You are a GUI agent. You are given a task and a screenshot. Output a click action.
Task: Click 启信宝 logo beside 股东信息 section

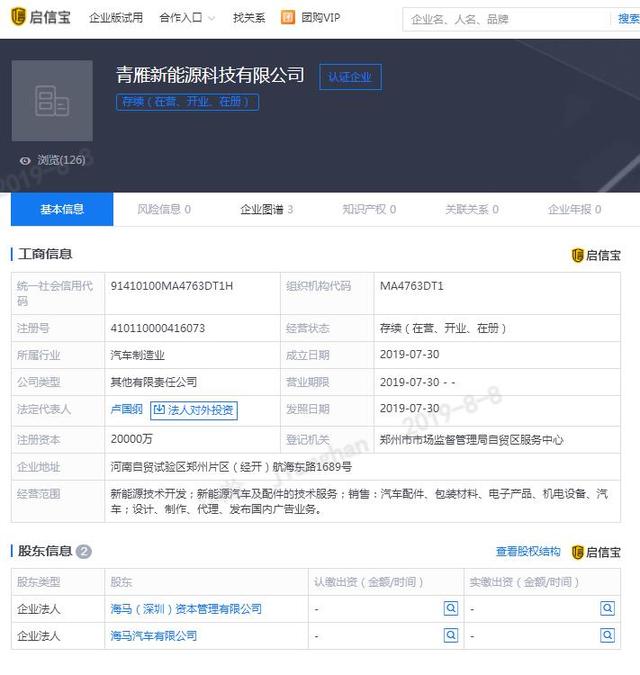click(596, 552)
